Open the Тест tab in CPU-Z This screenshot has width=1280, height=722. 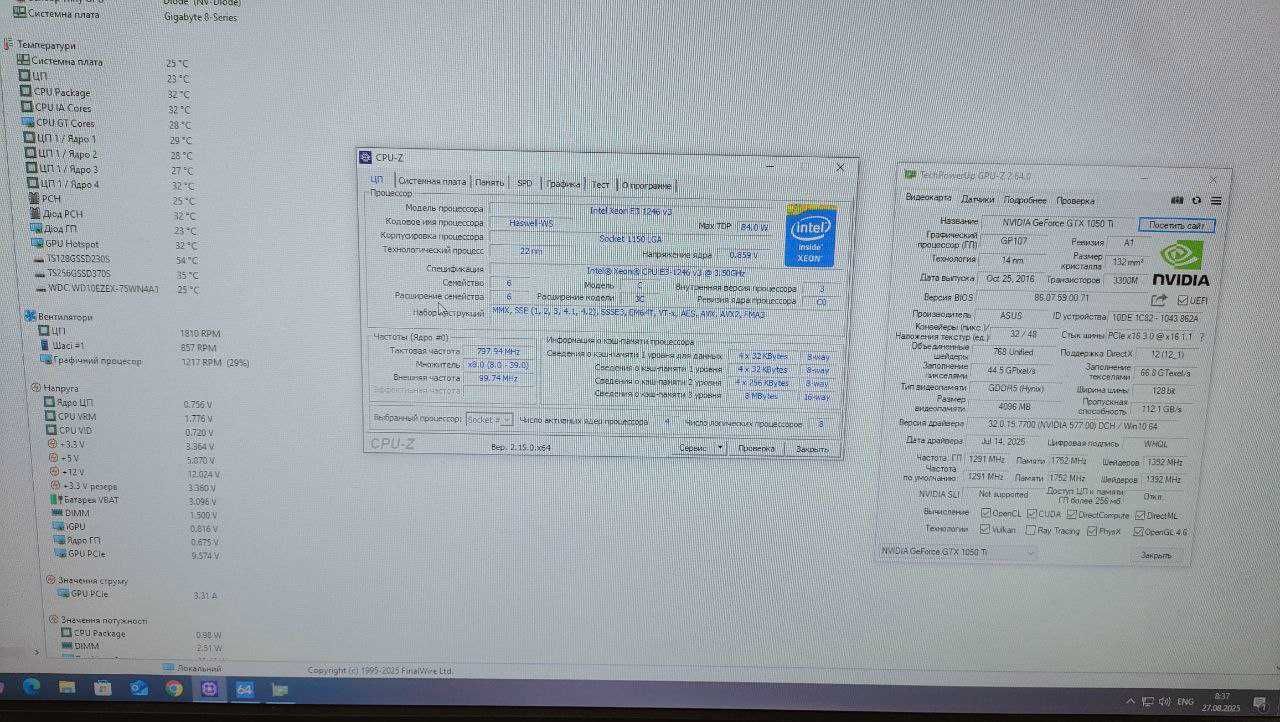(600, 185)
